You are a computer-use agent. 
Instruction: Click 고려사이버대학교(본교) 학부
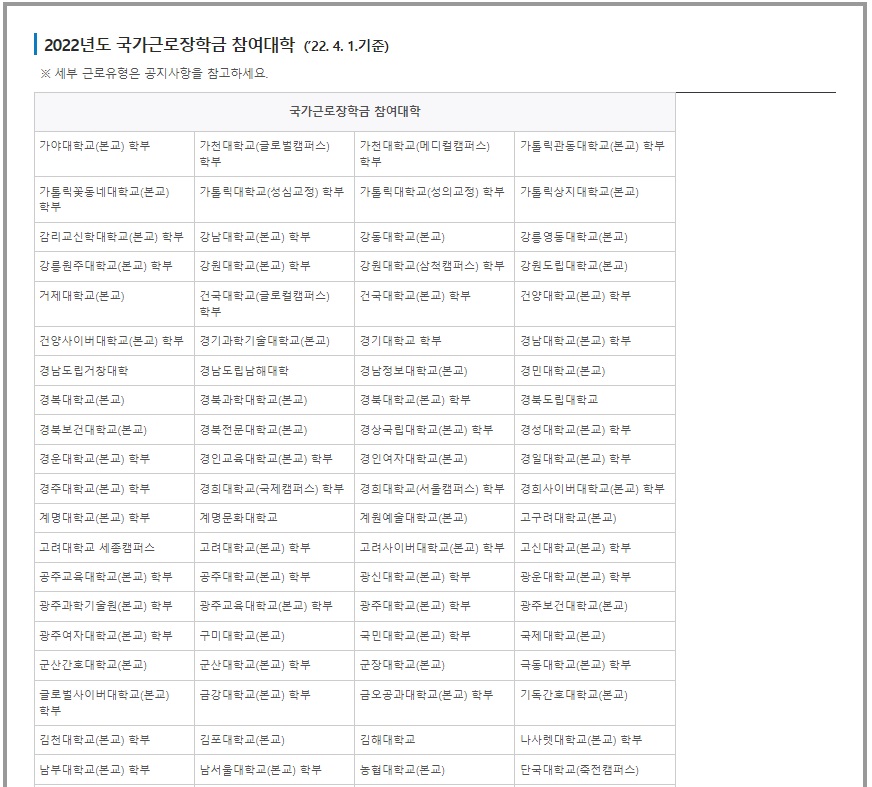[x=432, y=548]
